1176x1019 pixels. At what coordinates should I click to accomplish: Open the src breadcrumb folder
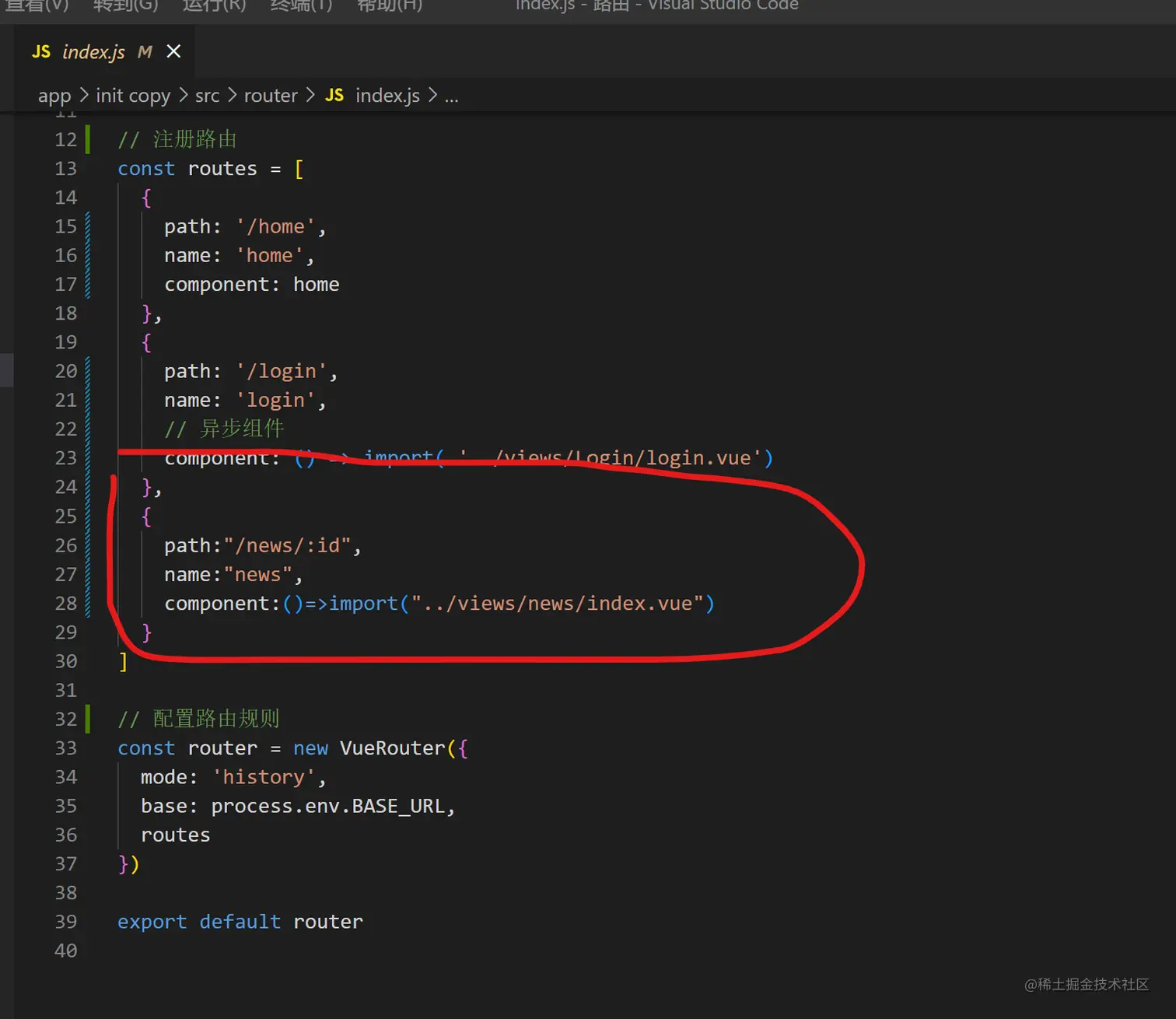207,96
